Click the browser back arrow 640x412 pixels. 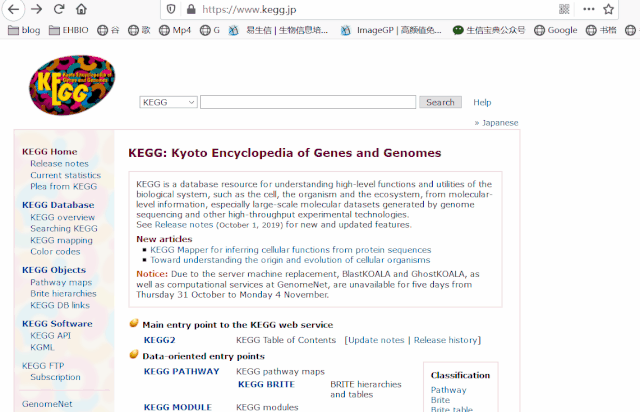pyautogui.click(x=13, y=9)
